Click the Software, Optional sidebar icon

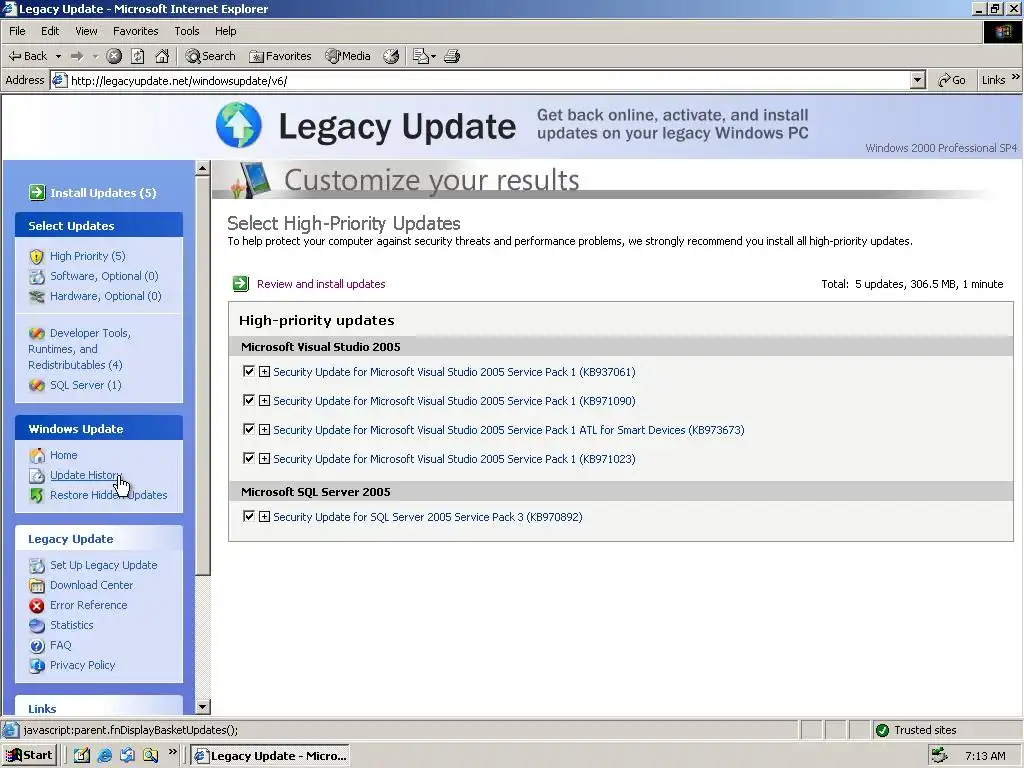(x=37, y=276)
